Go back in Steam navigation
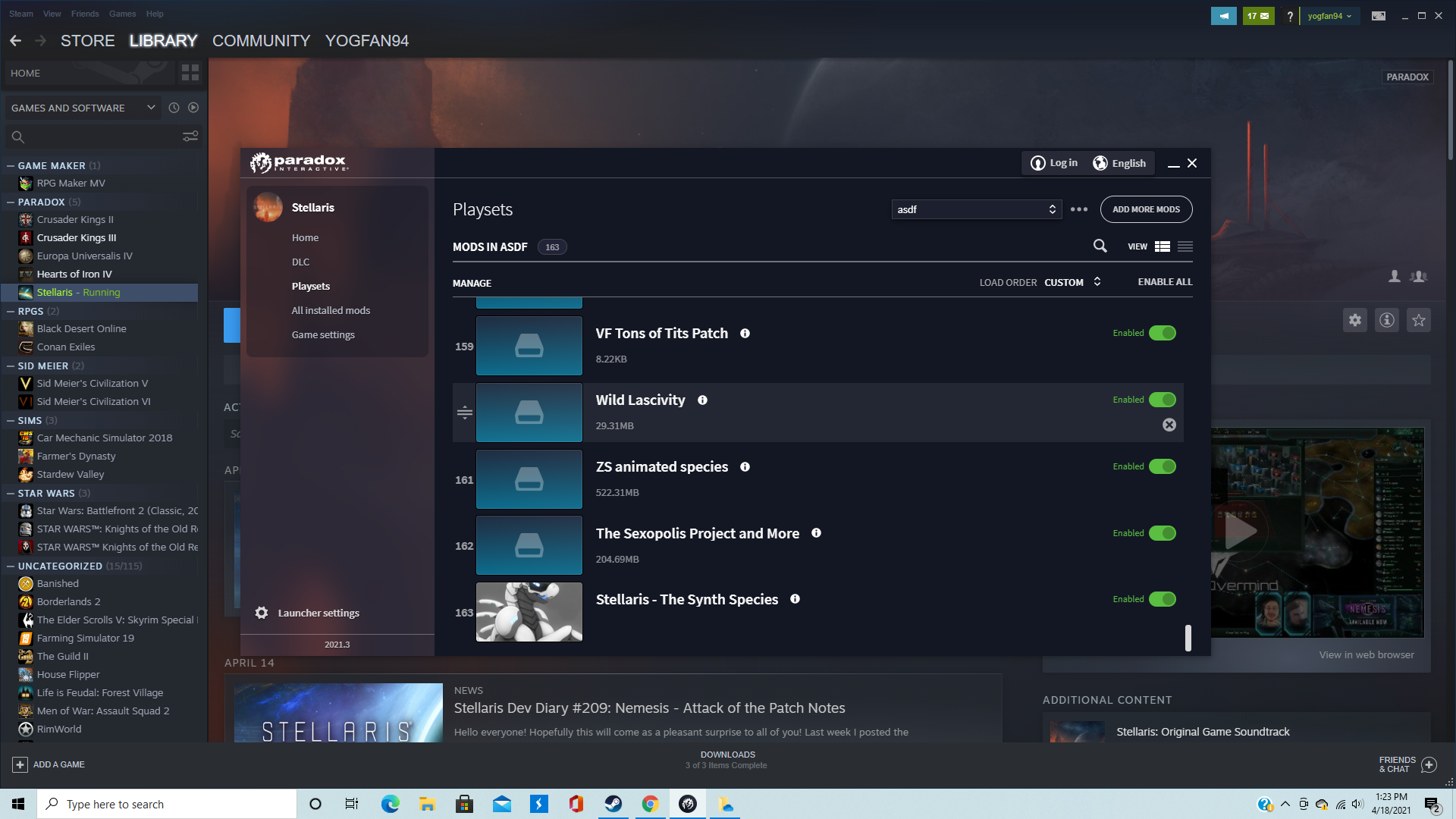The width and height of the screenshot is (1456, 819). pyautogui.click(x=15, y=41)
